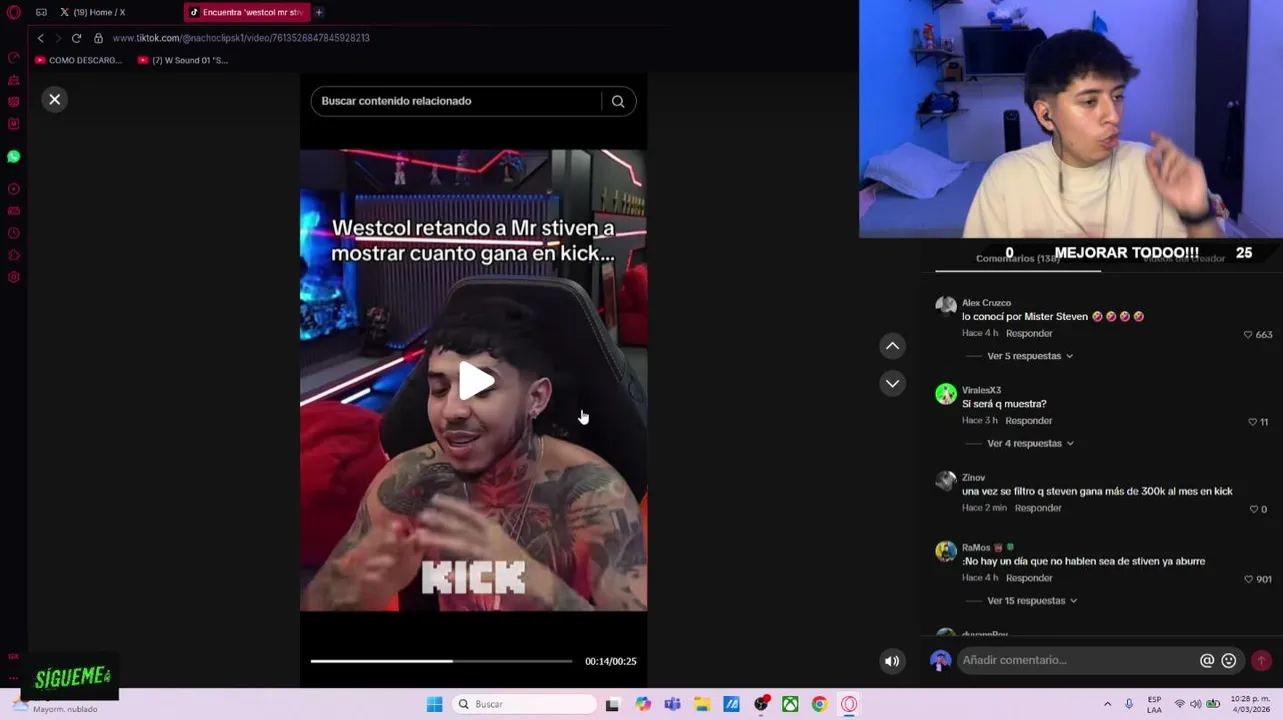Open WhatsApp from the Opera sidebar
This screenshot has width=1283, height=720.
pyautogui.click(x=14, y=157)
